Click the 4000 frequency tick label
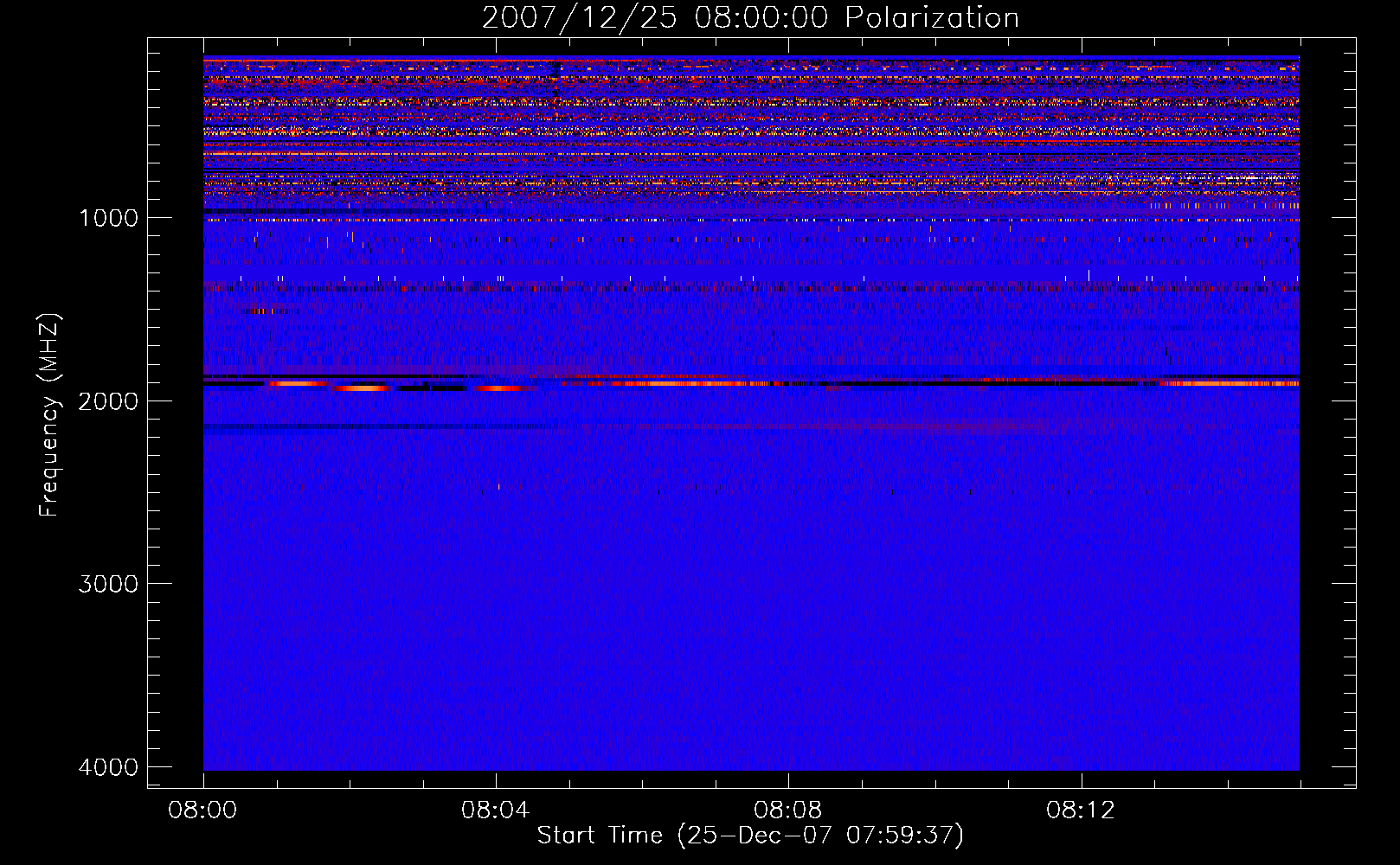Viewport: 1400px width, 865px height. pyautogui.click(x=108, y=767)
